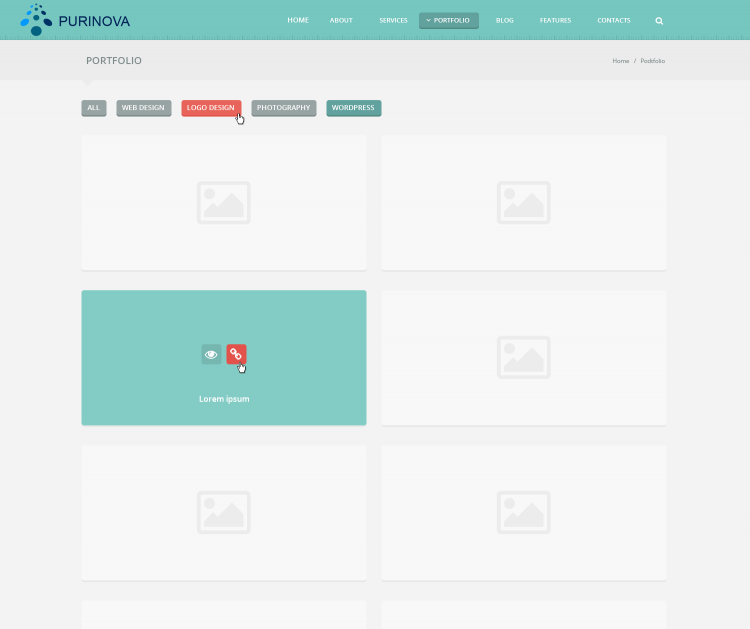750x629 pixels.
Task: Click the Home breadcrumb link
Action: (x=621, y=61)
